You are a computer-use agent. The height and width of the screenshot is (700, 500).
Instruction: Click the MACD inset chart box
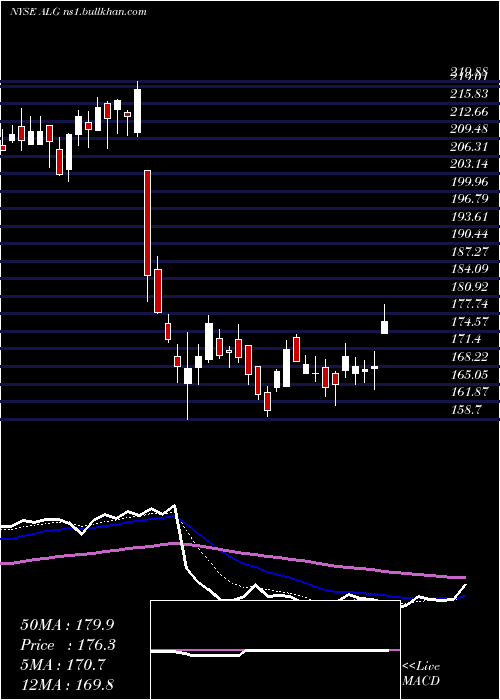coord(275,650)
